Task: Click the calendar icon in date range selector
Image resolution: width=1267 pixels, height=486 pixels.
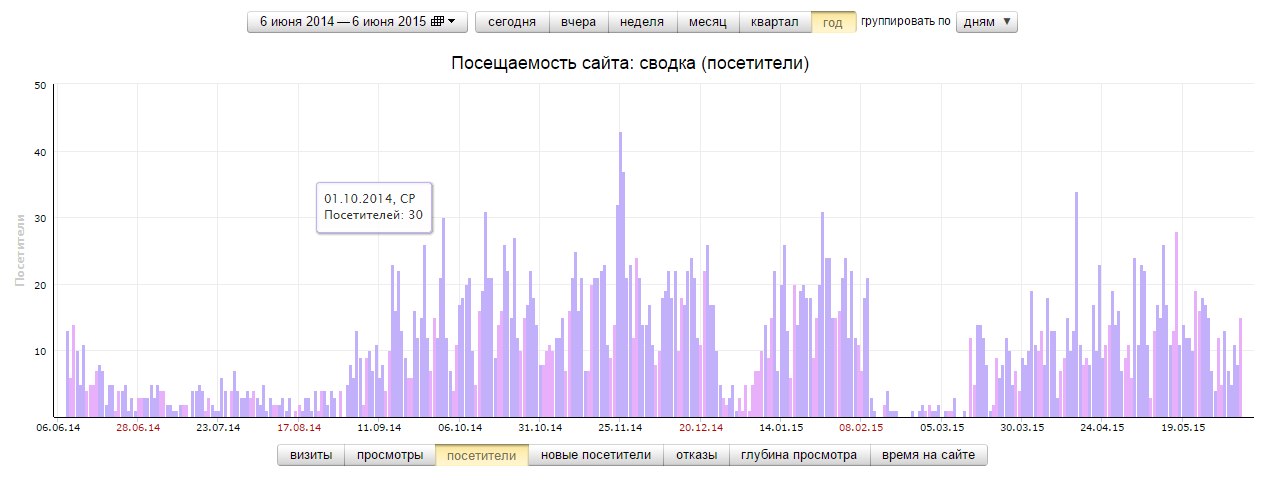Action: pyautogui.click(x=437, y=22)
